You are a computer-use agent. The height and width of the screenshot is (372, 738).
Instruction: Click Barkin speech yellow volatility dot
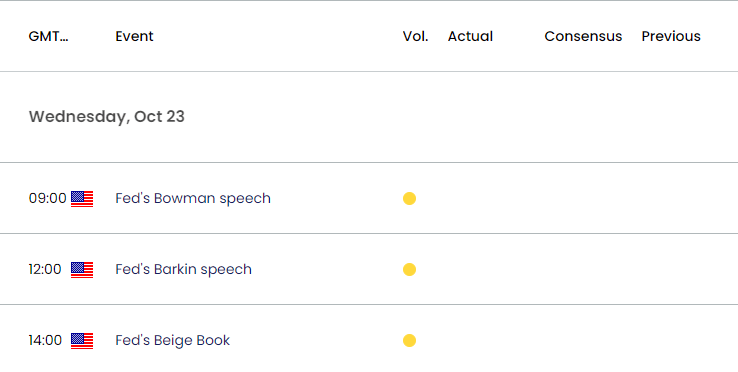click(x=409, y=270)
